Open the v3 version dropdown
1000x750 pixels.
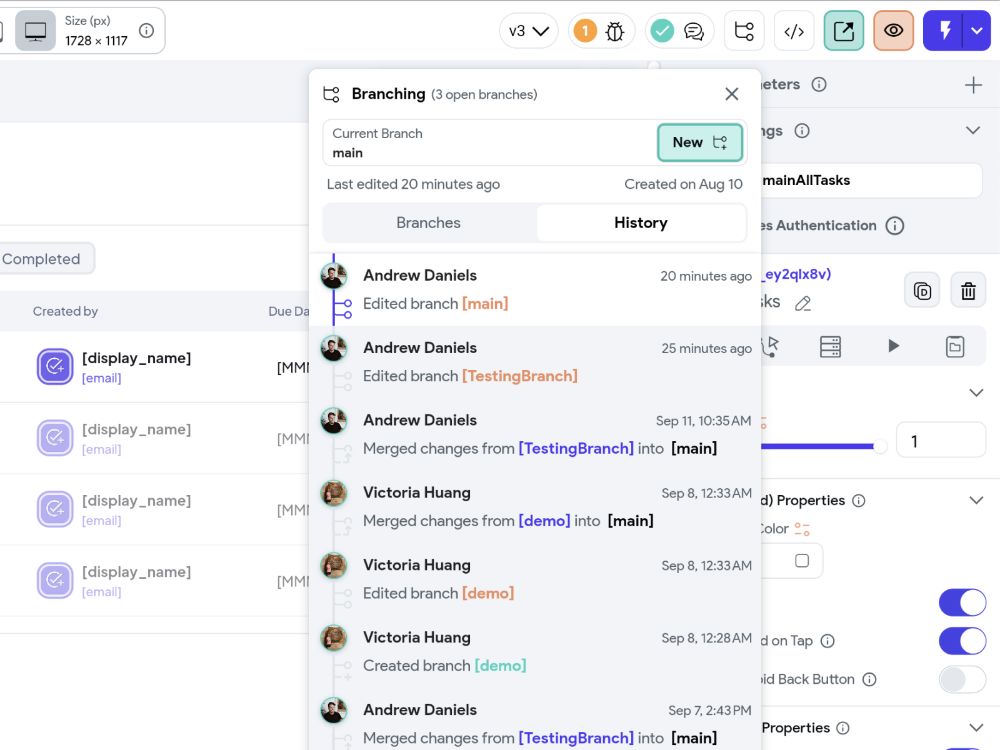click(528, 31)
